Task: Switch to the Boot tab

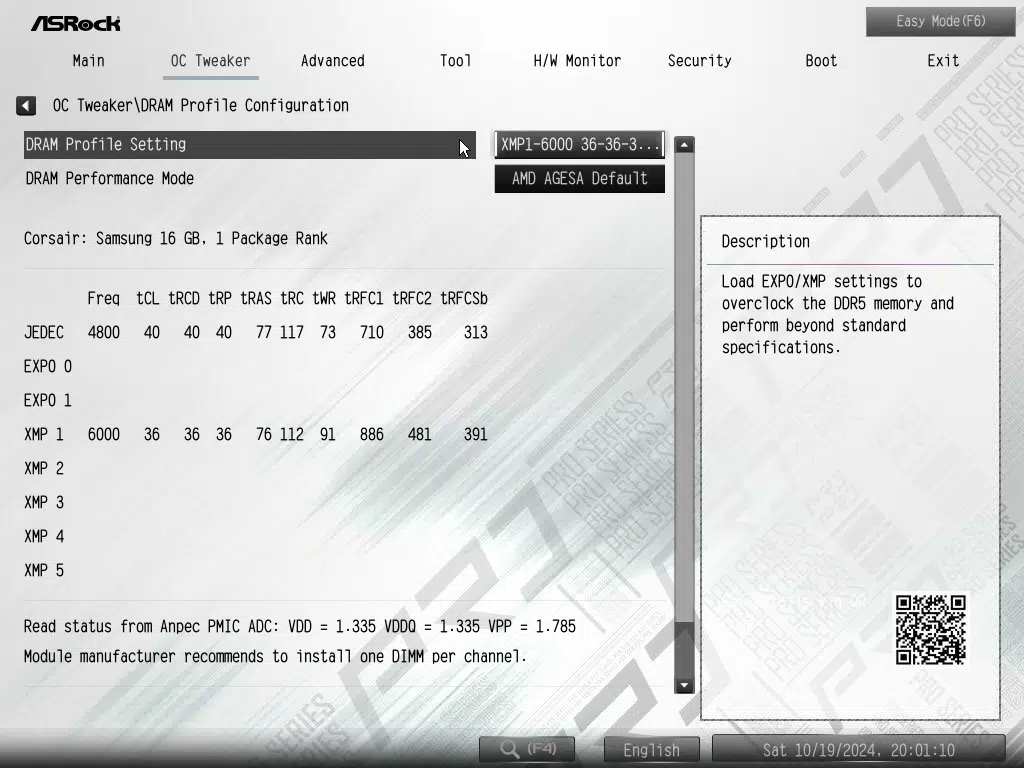Action: coord(821,61)
